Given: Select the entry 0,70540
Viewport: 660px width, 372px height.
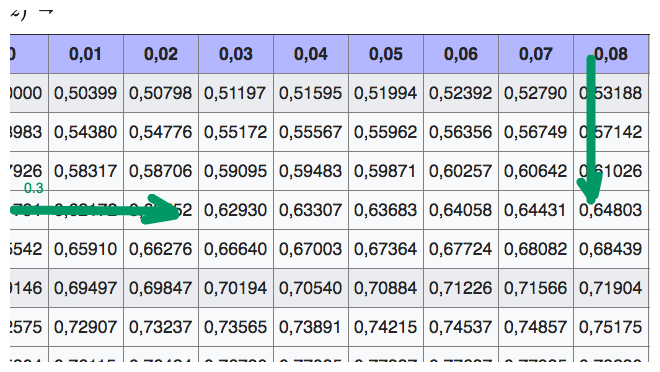Looking at the screenshot, I should click(x=311, y=288).
